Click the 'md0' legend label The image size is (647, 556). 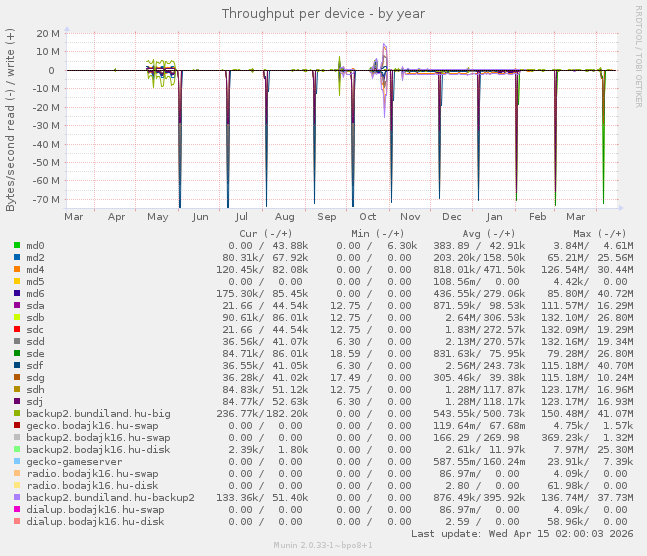click(x=35, y=246)
